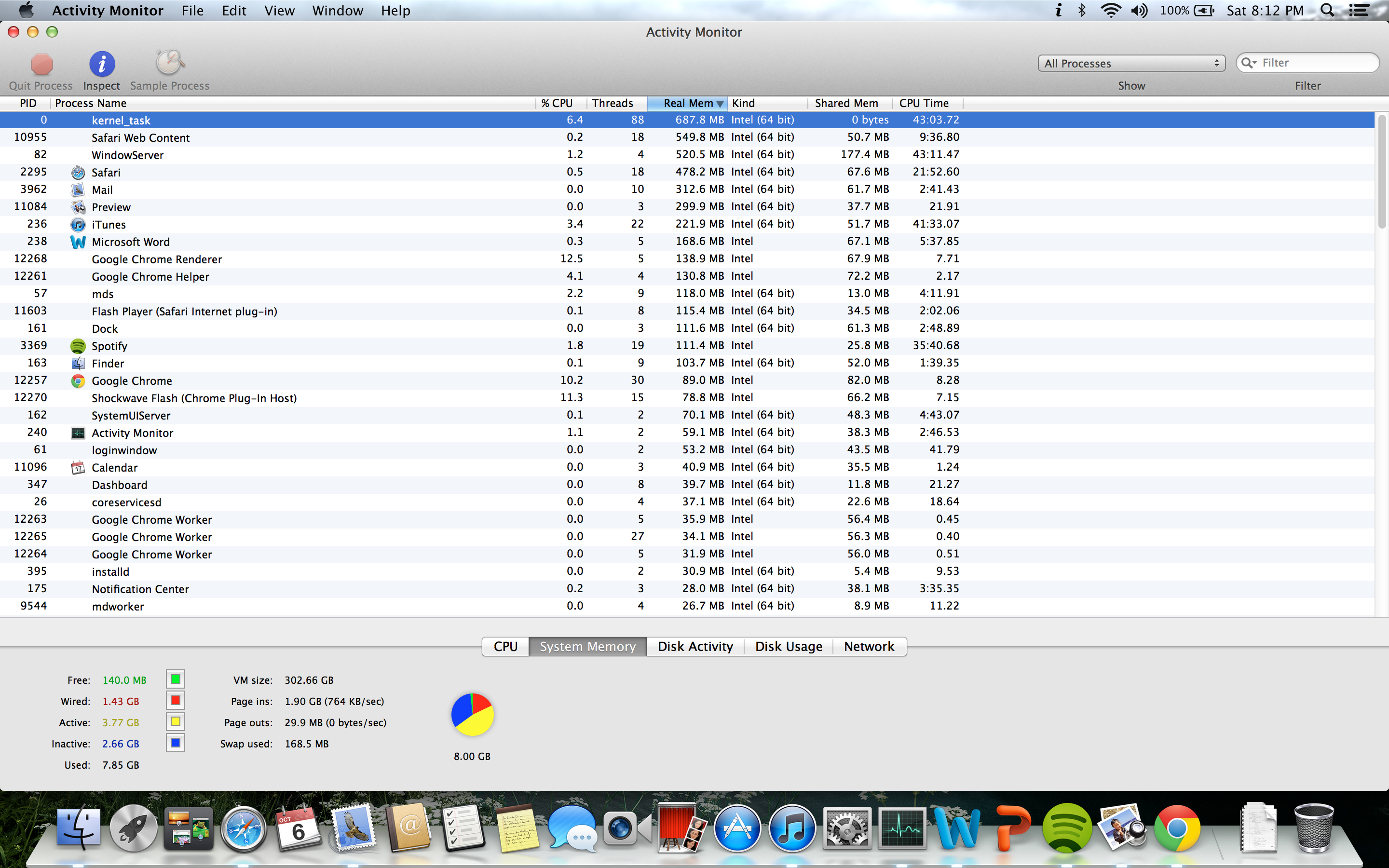The height and width of the screenshot is (868, 1389).
Task: Switch to the CPU tab
Action: [505, 646]
